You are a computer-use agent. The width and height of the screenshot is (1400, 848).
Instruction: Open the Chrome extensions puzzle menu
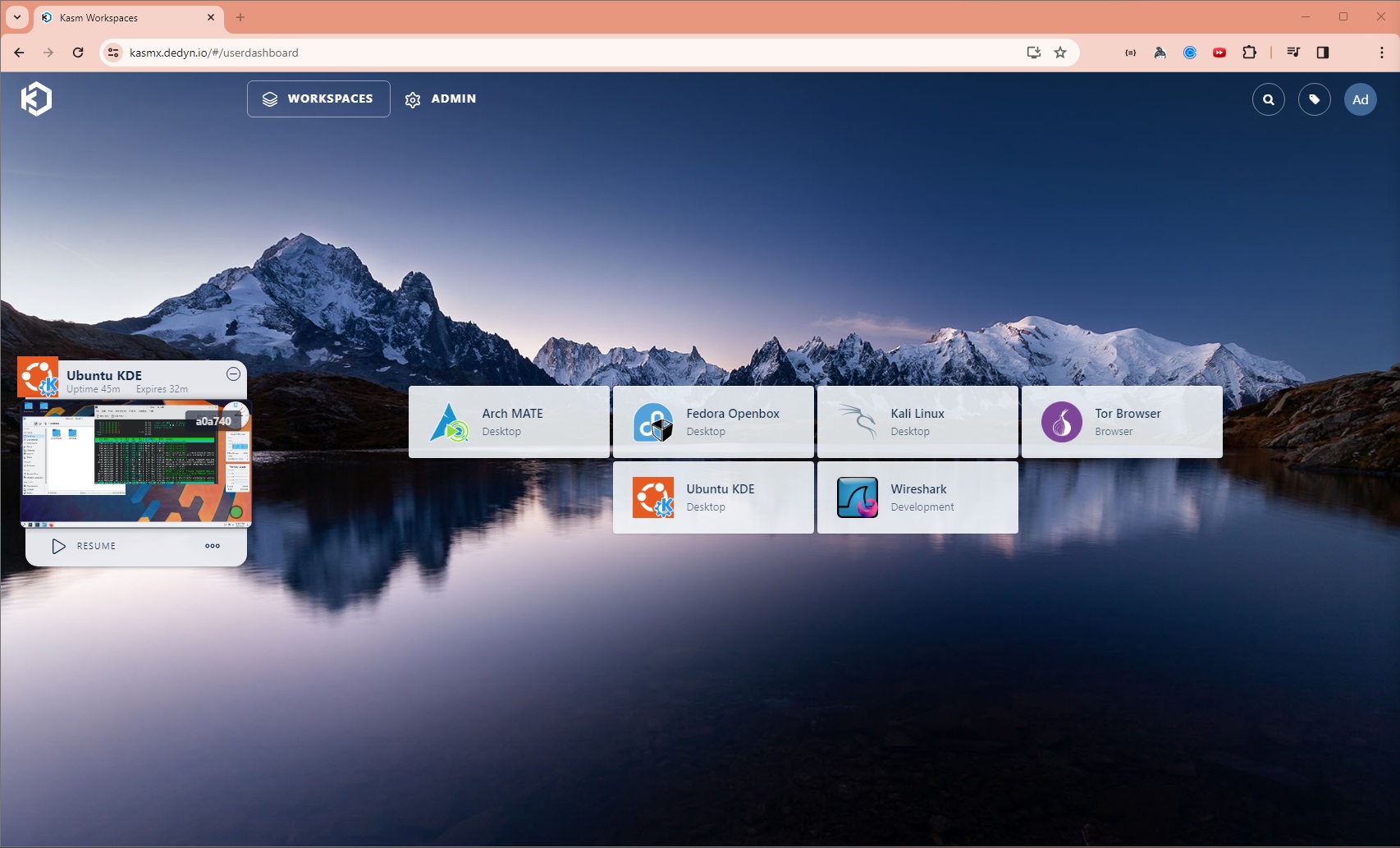click(x=1249, y=52)
